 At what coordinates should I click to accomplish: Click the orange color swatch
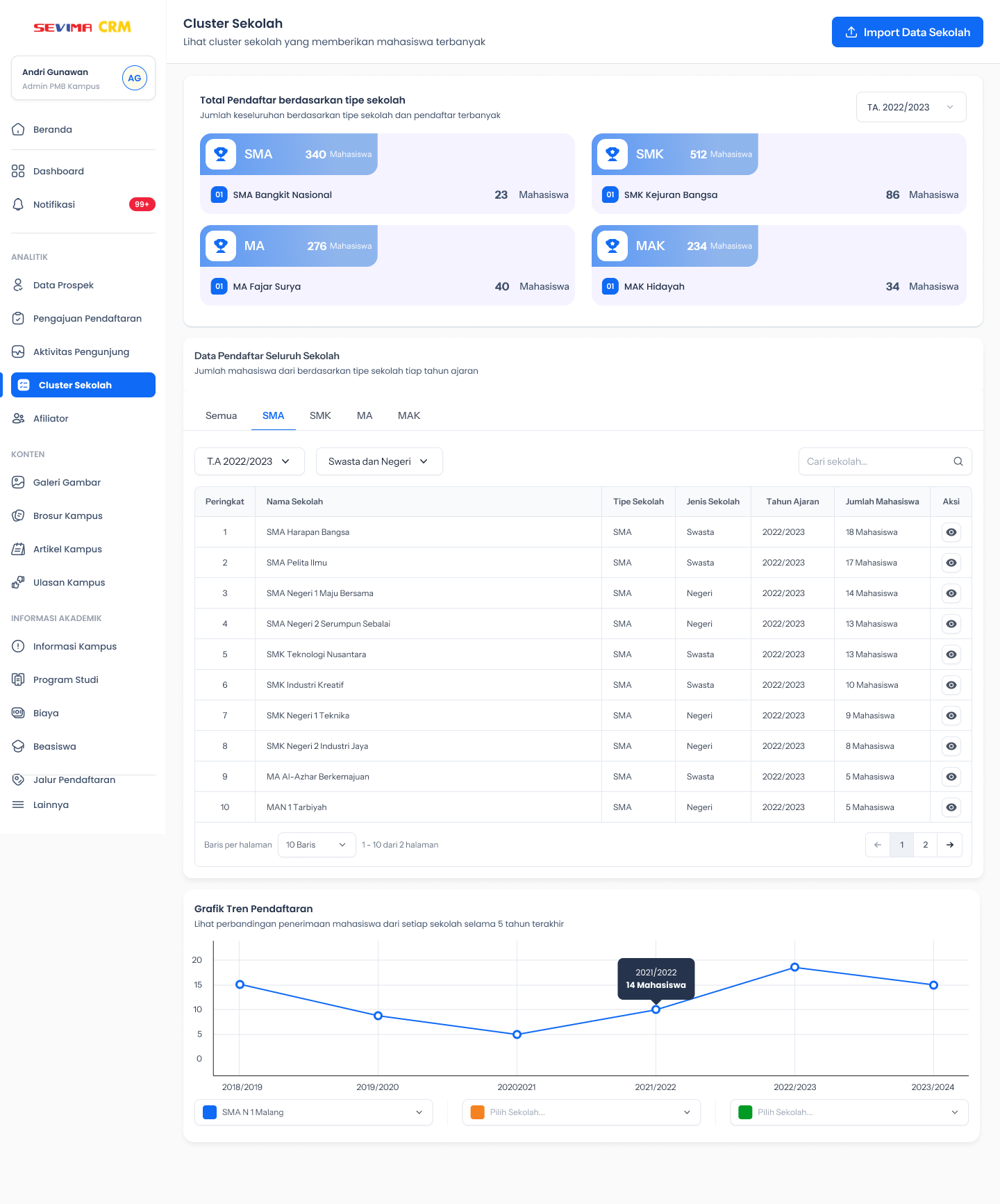click(478, 1112)
